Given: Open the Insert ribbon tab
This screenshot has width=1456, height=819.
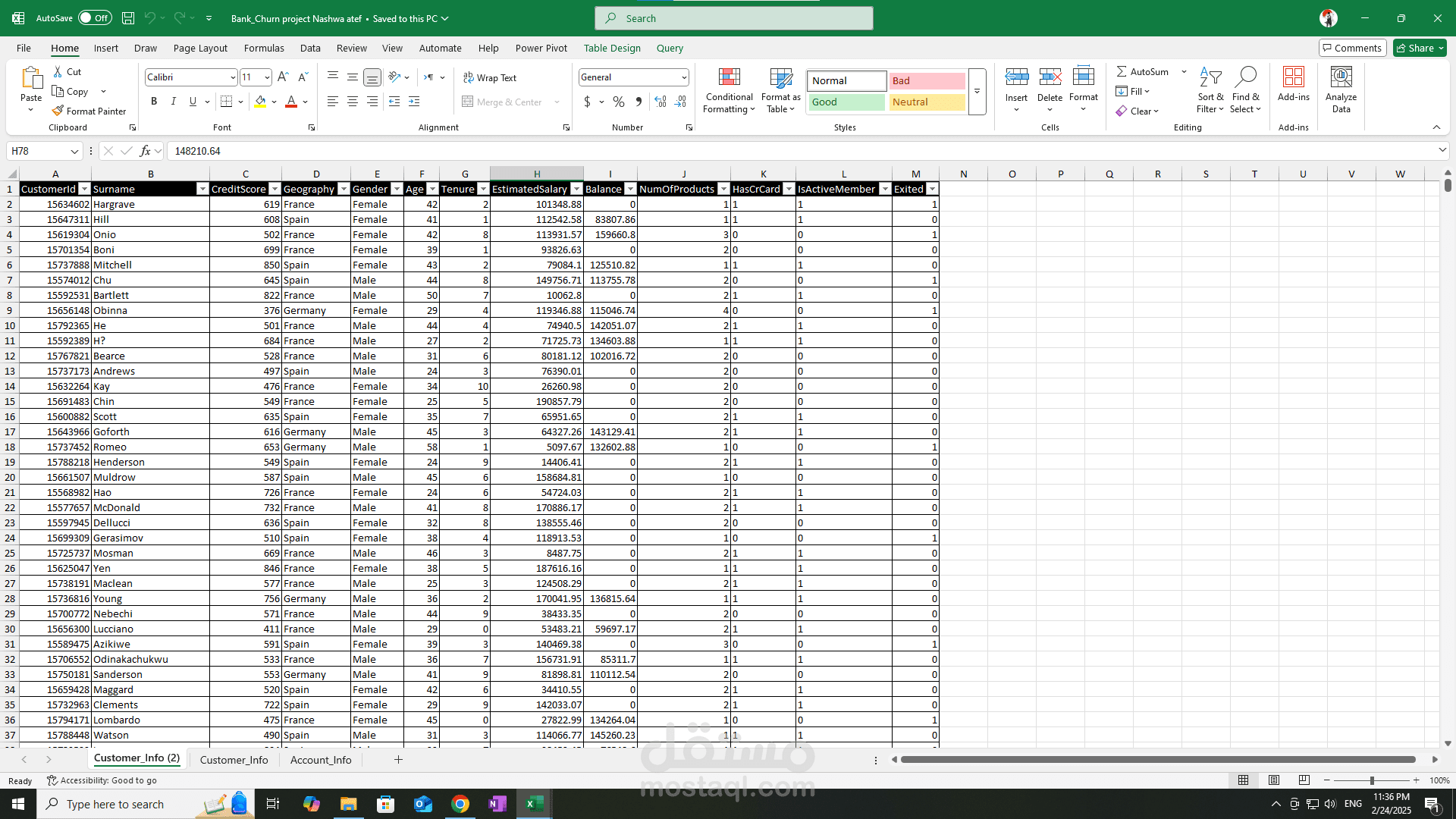Looking at the screenshot, I should (x=106, y=48).
